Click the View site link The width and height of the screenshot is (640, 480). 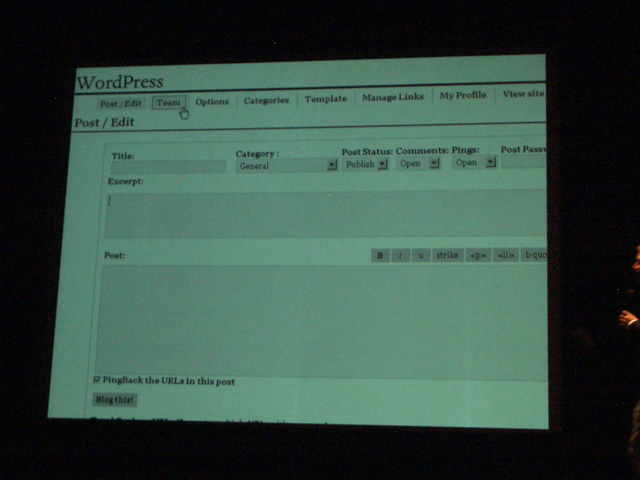tap(523, 94)
